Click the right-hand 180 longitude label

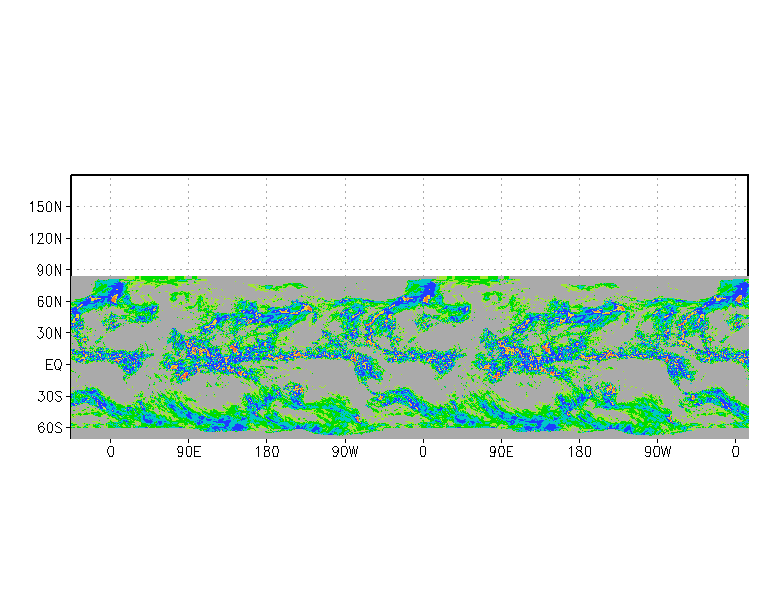[580, 452]
